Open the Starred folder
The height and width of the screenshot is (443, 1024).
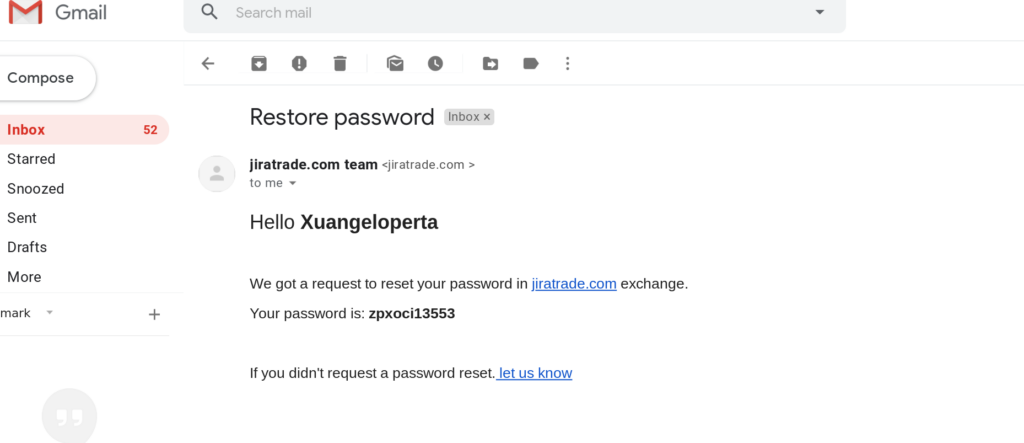31,159
